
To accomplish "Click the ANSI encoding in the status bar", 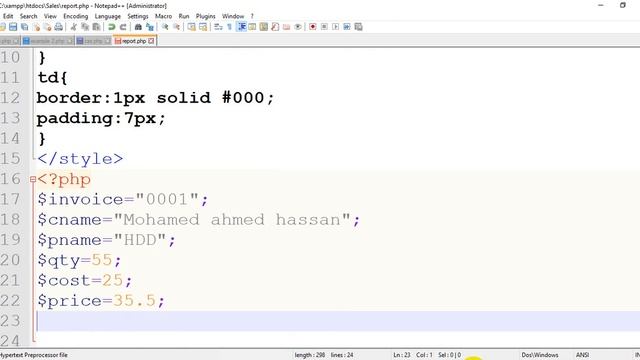I will 582,355.
